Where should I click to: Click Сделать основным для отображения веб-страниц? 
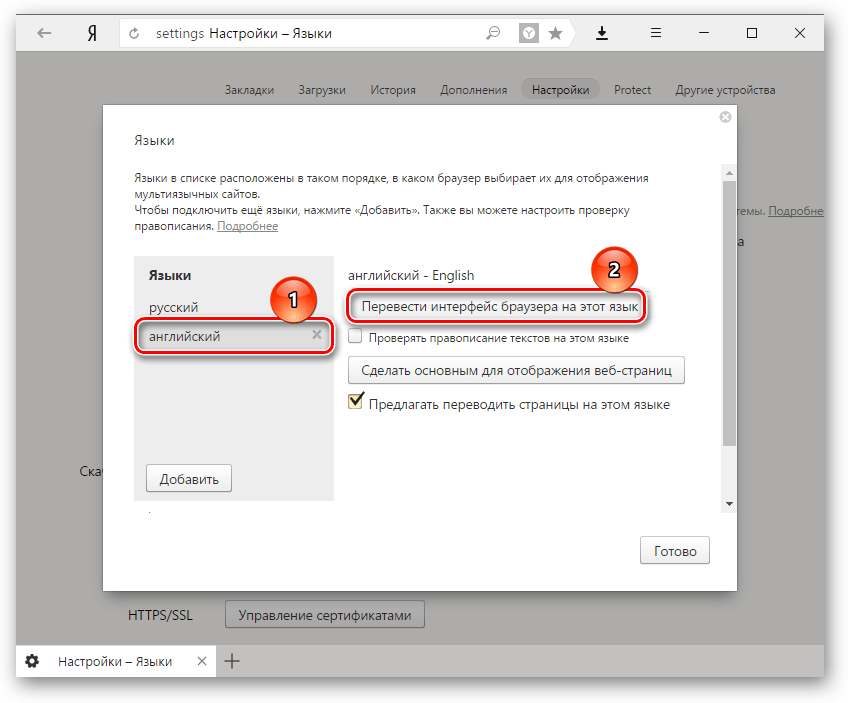click(x=516, y=370)
